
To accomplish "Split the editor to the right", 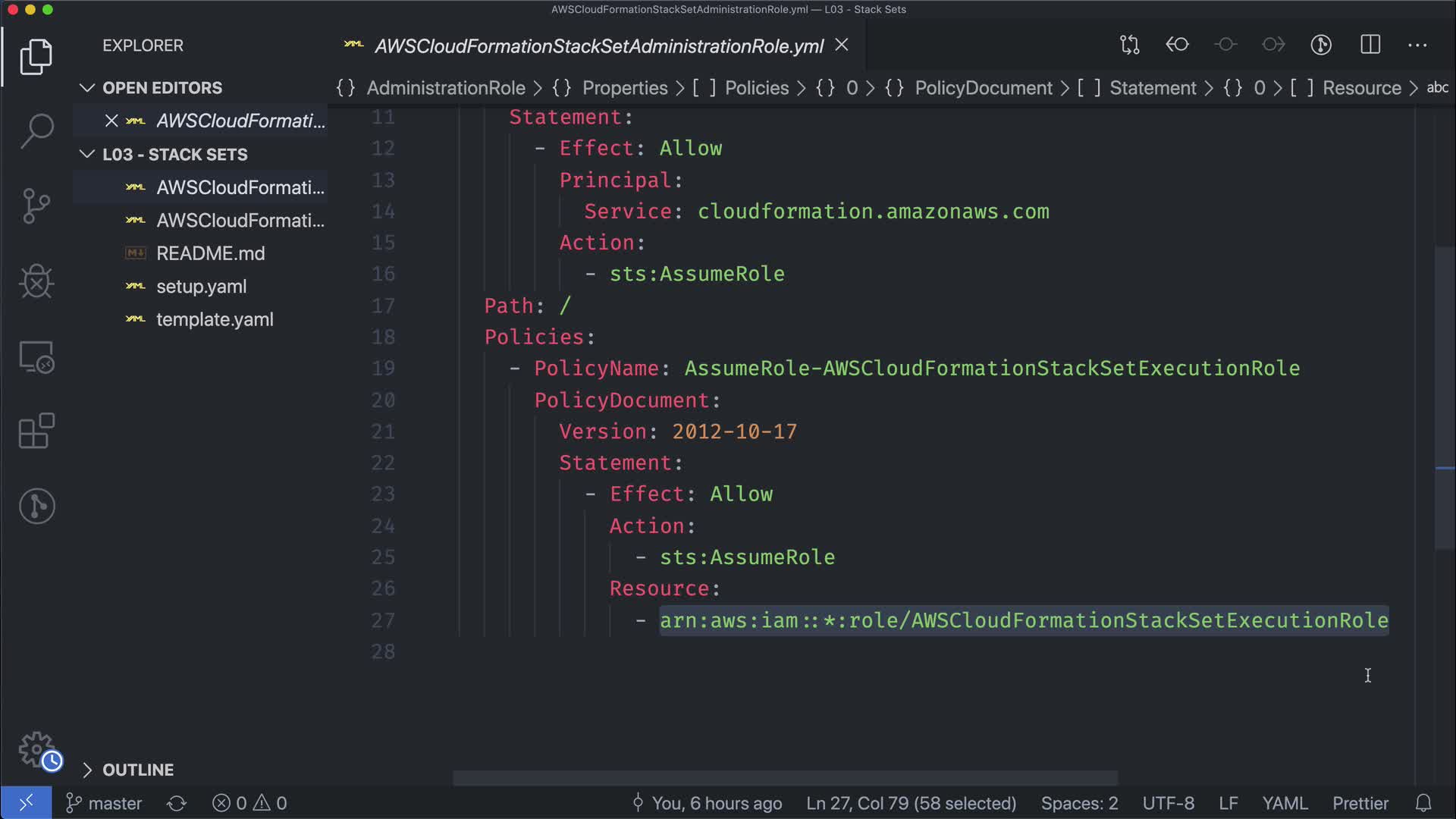I will pos(1370,45).
